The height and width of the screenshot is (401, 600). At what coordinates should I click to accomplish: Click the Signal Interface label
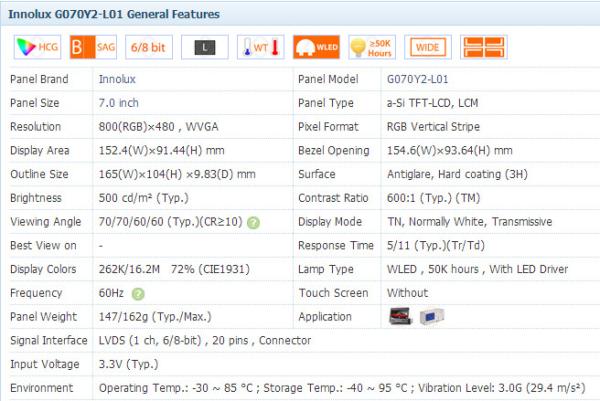(x=49, y=341)
